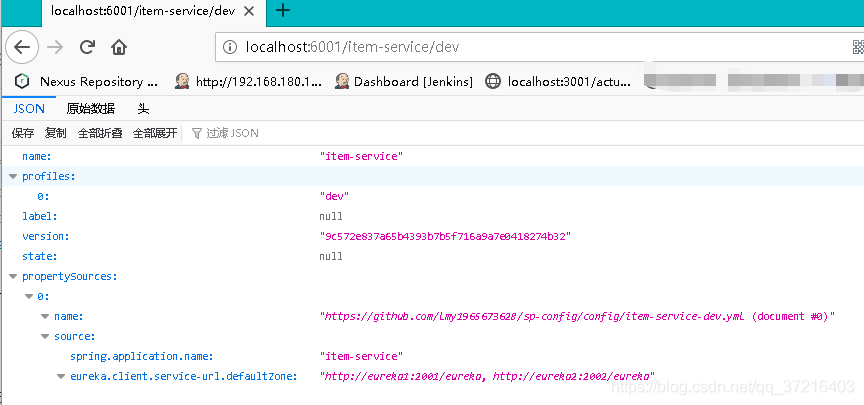
Task: Click the 保存 save button
Action: (x=23, y=133)
